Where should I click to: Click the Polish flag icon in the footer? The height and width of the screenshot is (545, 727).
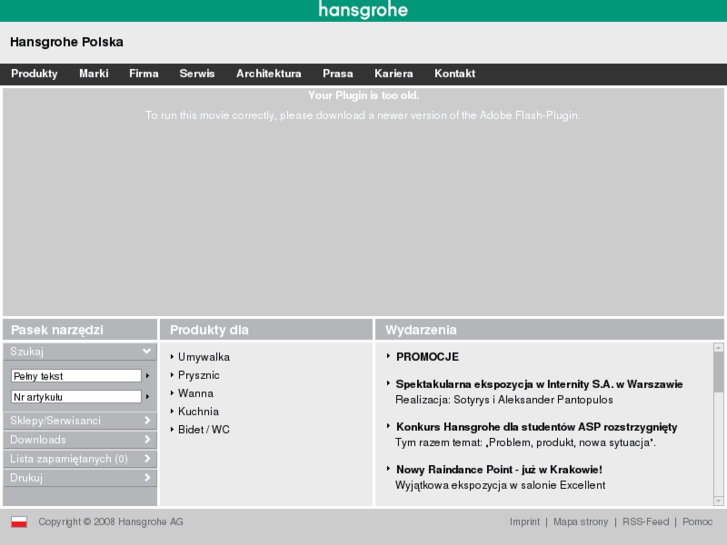click(x=19, y=522)
